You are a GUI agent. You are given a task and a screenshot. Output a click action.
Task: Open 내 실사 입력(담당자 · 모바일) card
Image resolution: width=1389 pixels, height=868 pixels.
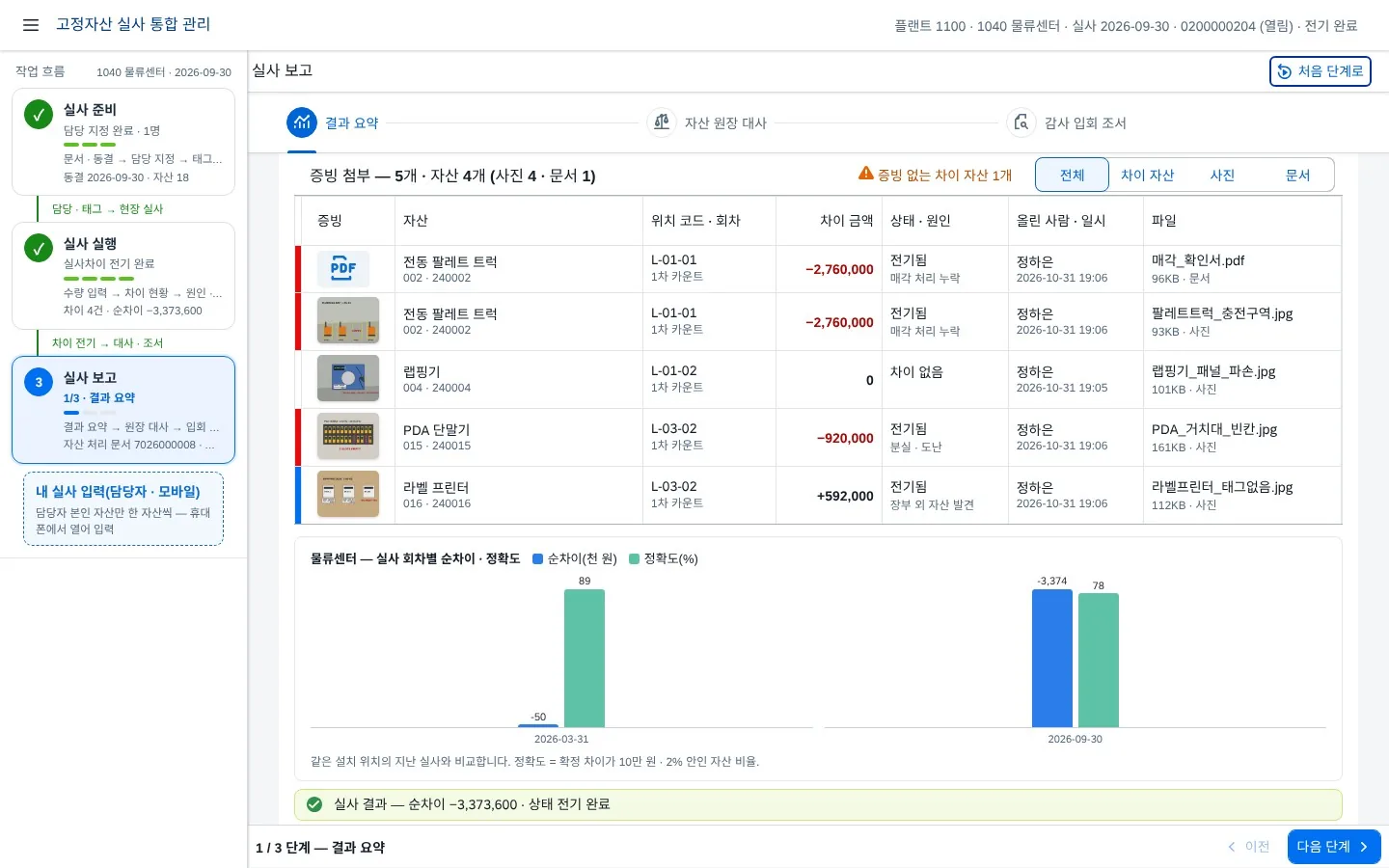123,509
